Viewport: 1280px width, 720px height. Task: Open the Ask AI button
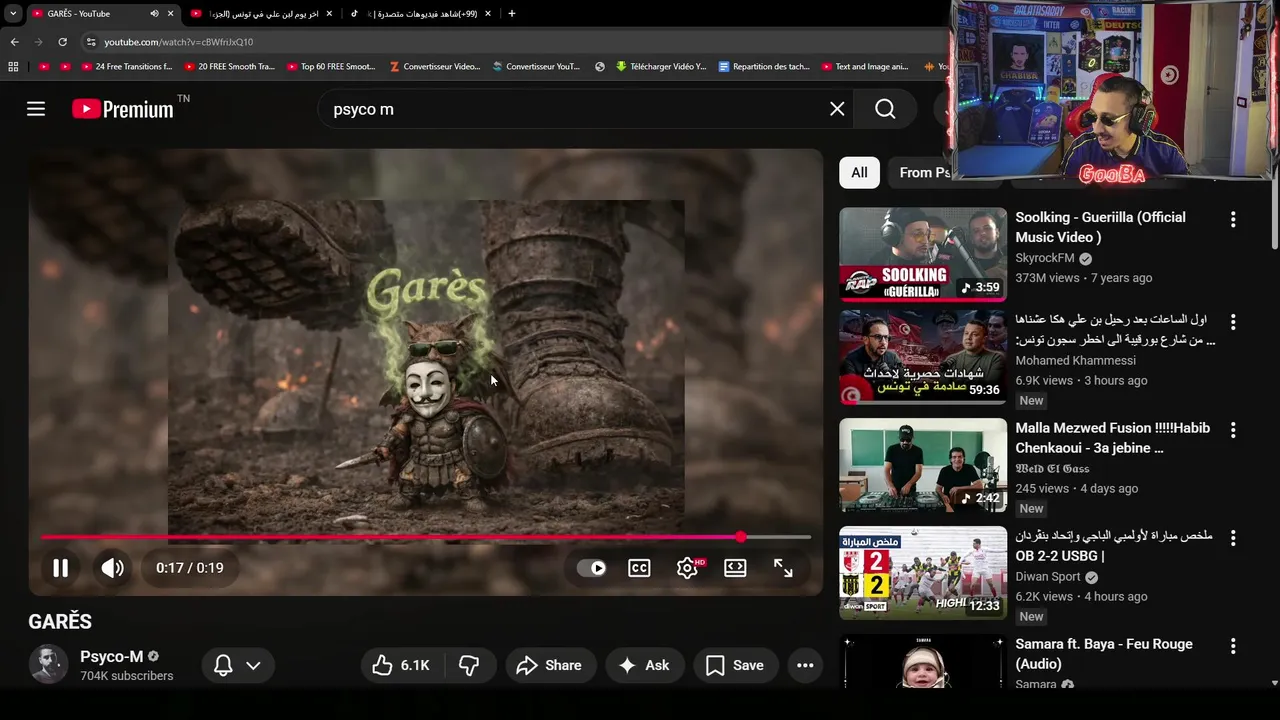644,665
